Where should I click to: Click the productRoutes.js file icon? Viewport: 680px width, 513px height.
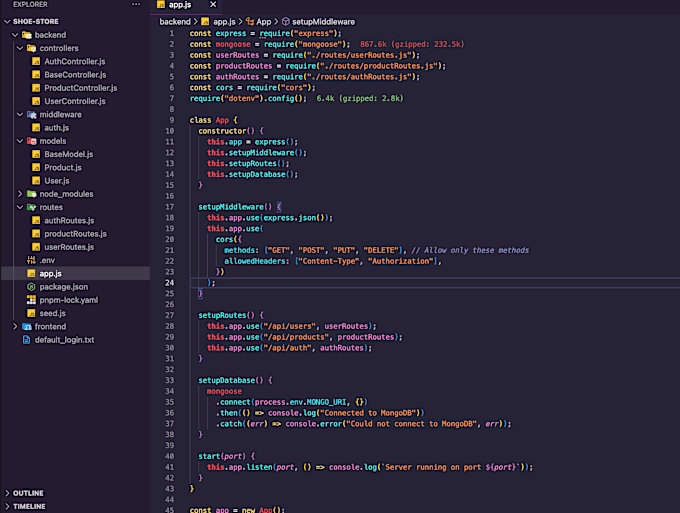[36, 234]
